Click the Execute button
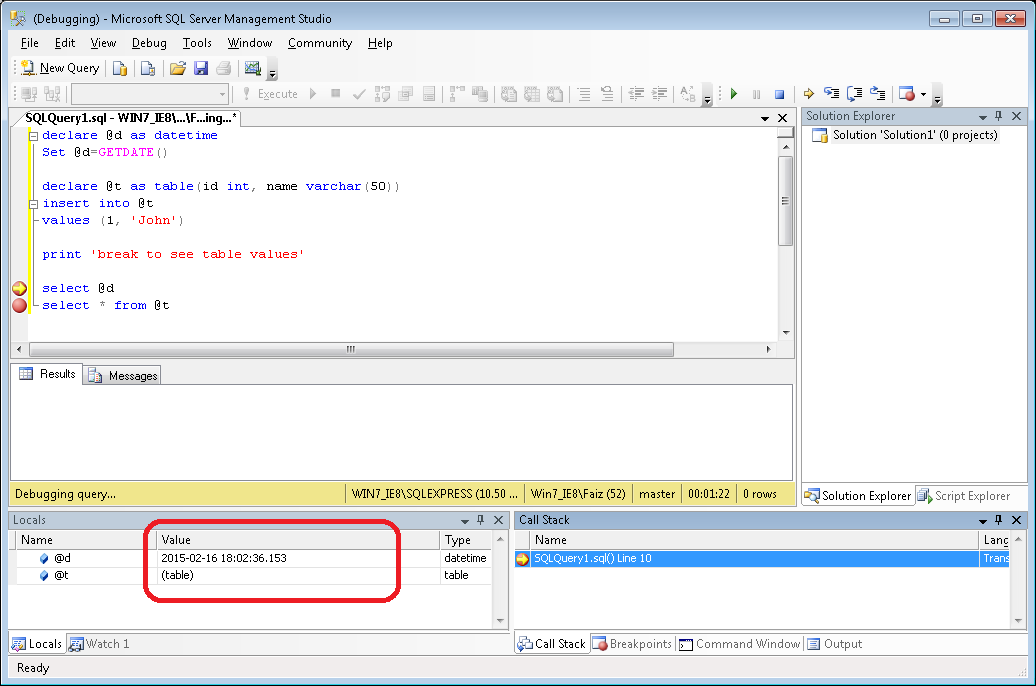This screenshot has height=686, width=1036. point(271,94)
